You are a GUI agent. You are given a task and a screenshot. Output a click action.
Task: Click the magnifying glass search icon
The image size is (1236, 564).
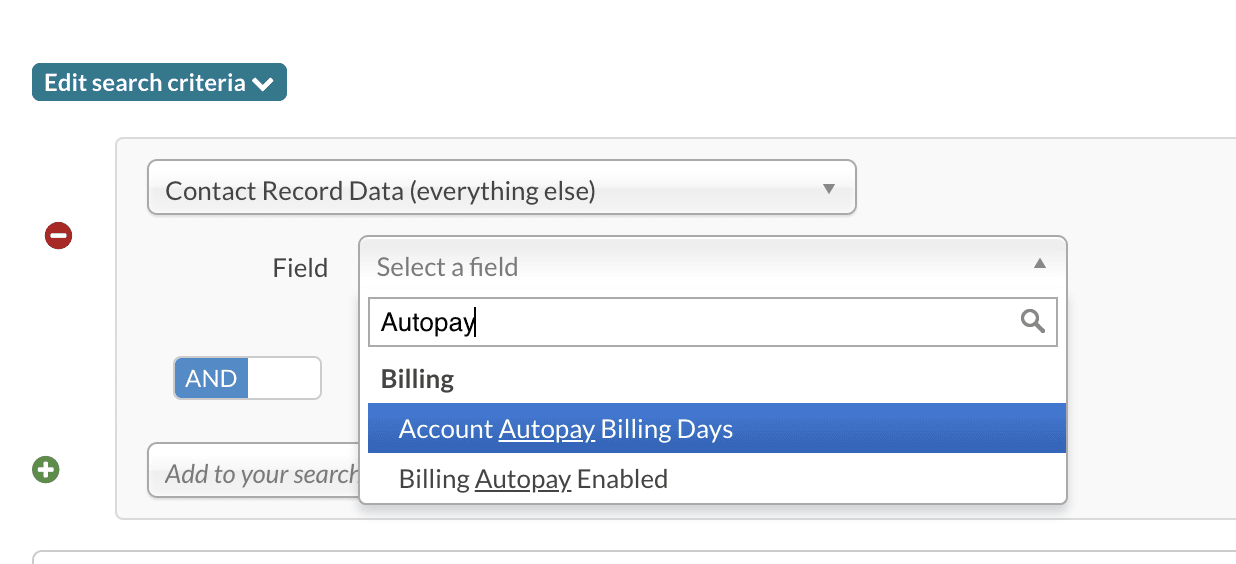(1032, 322)
